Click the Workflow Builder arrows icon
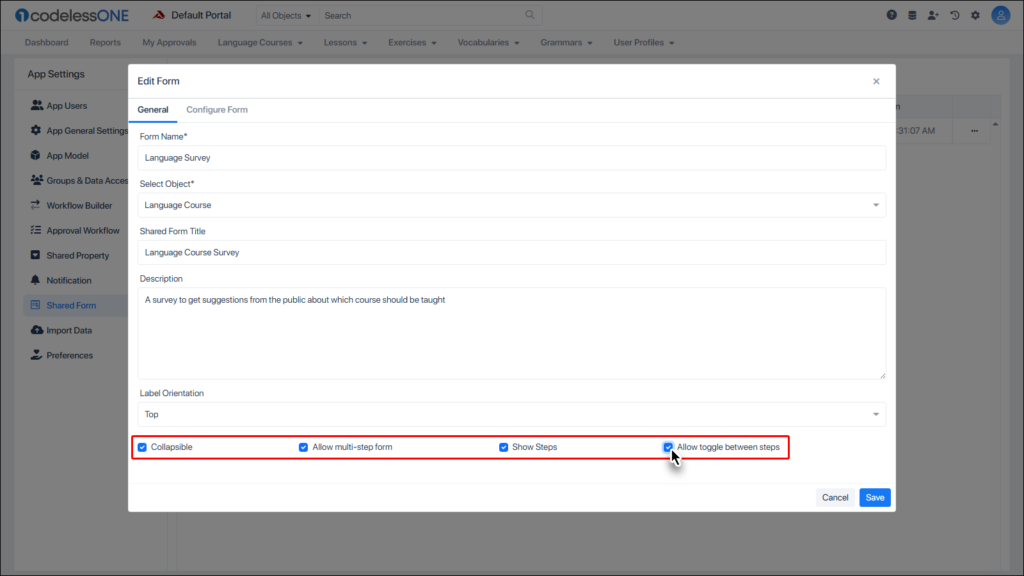The image size is (1024, 576). pos(35,205)
